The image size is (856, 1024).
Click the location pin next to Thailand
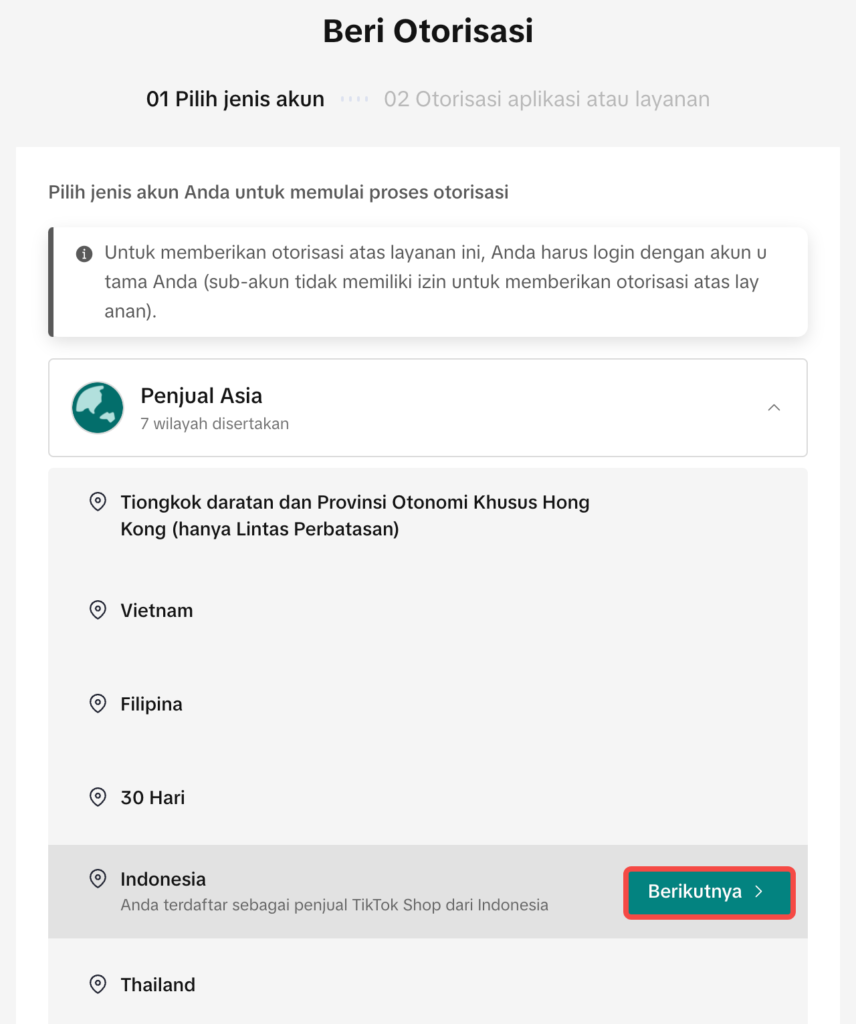[x=97, y=984]
